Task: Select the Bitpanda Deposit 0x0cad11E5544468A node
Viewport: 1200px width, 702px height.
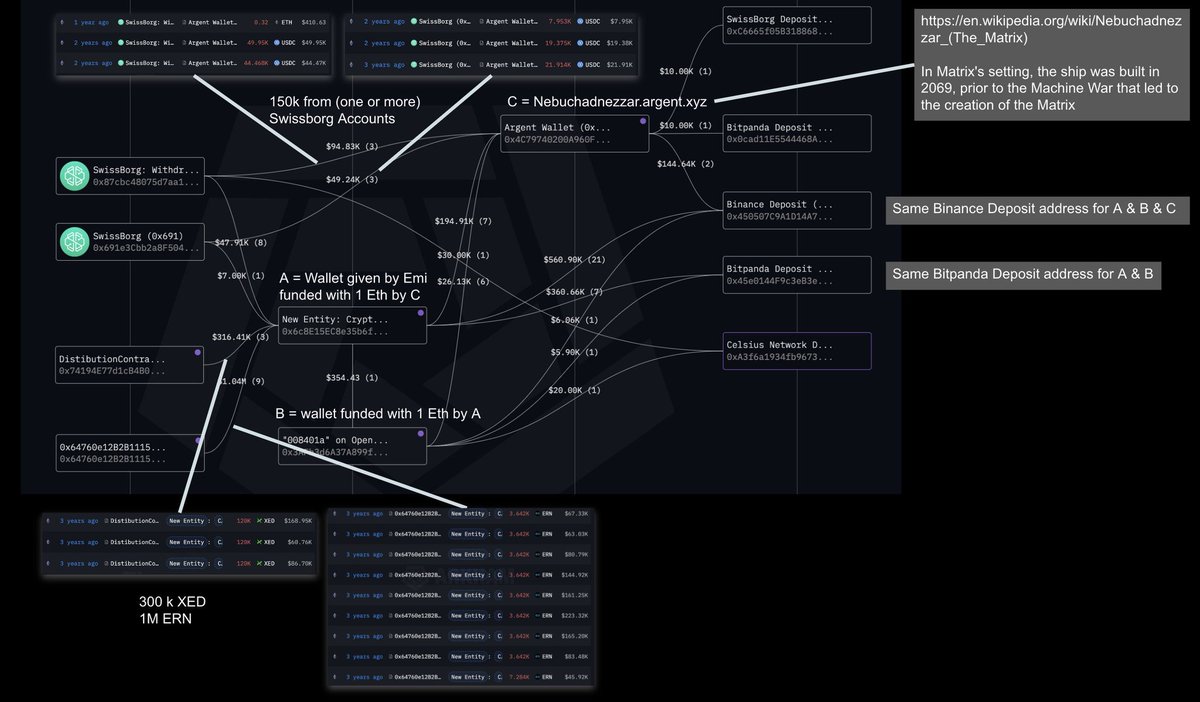Action: click(797, 133)
